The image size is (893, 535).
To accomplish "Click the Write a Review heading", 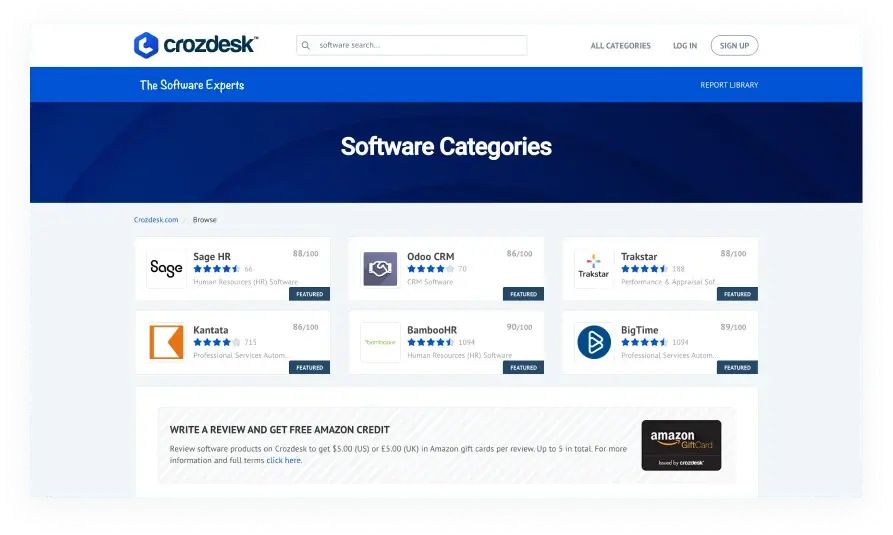I will click(x=280, y=430).
